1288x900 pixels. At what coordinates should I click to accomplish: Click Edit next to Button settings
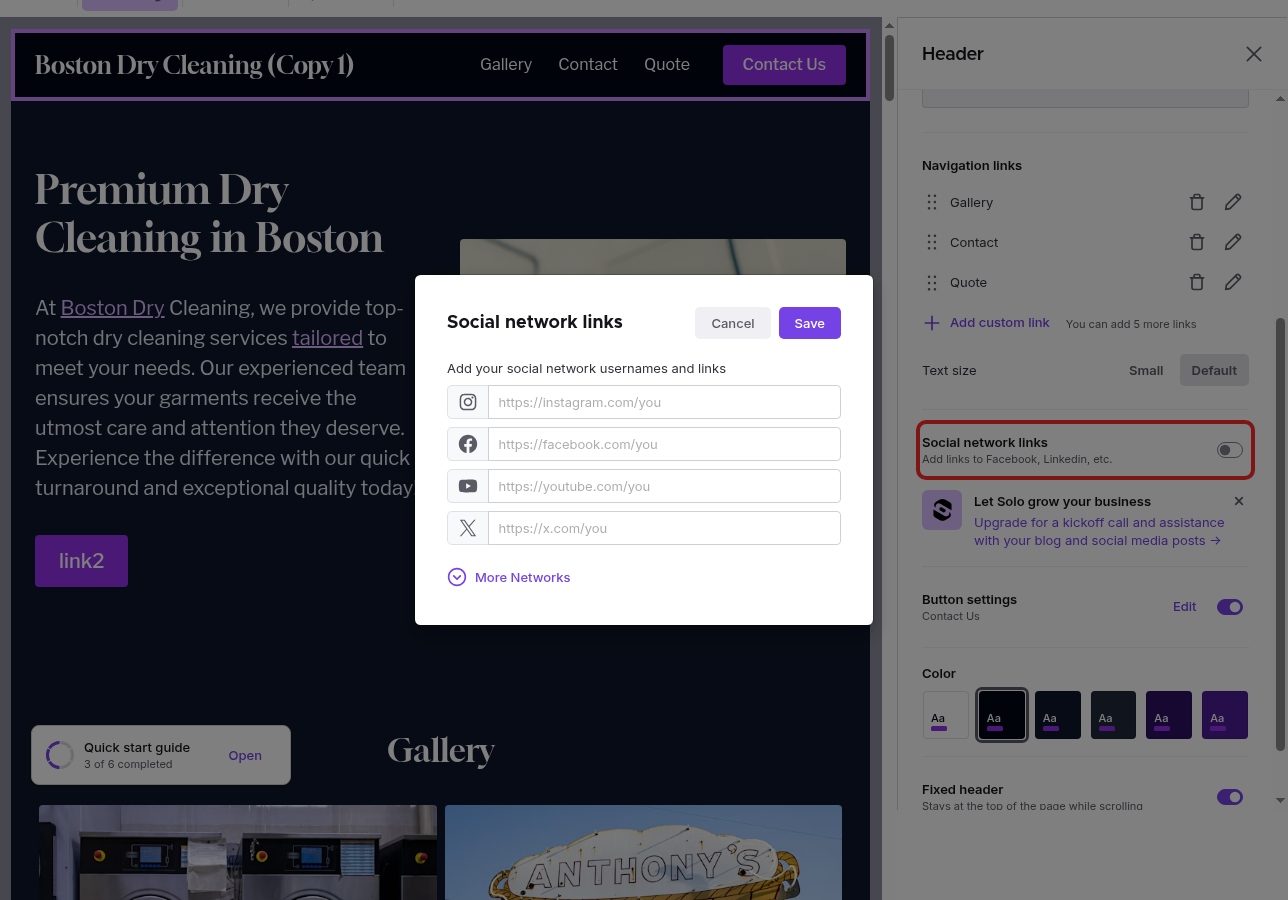[x=1185, y=607]
